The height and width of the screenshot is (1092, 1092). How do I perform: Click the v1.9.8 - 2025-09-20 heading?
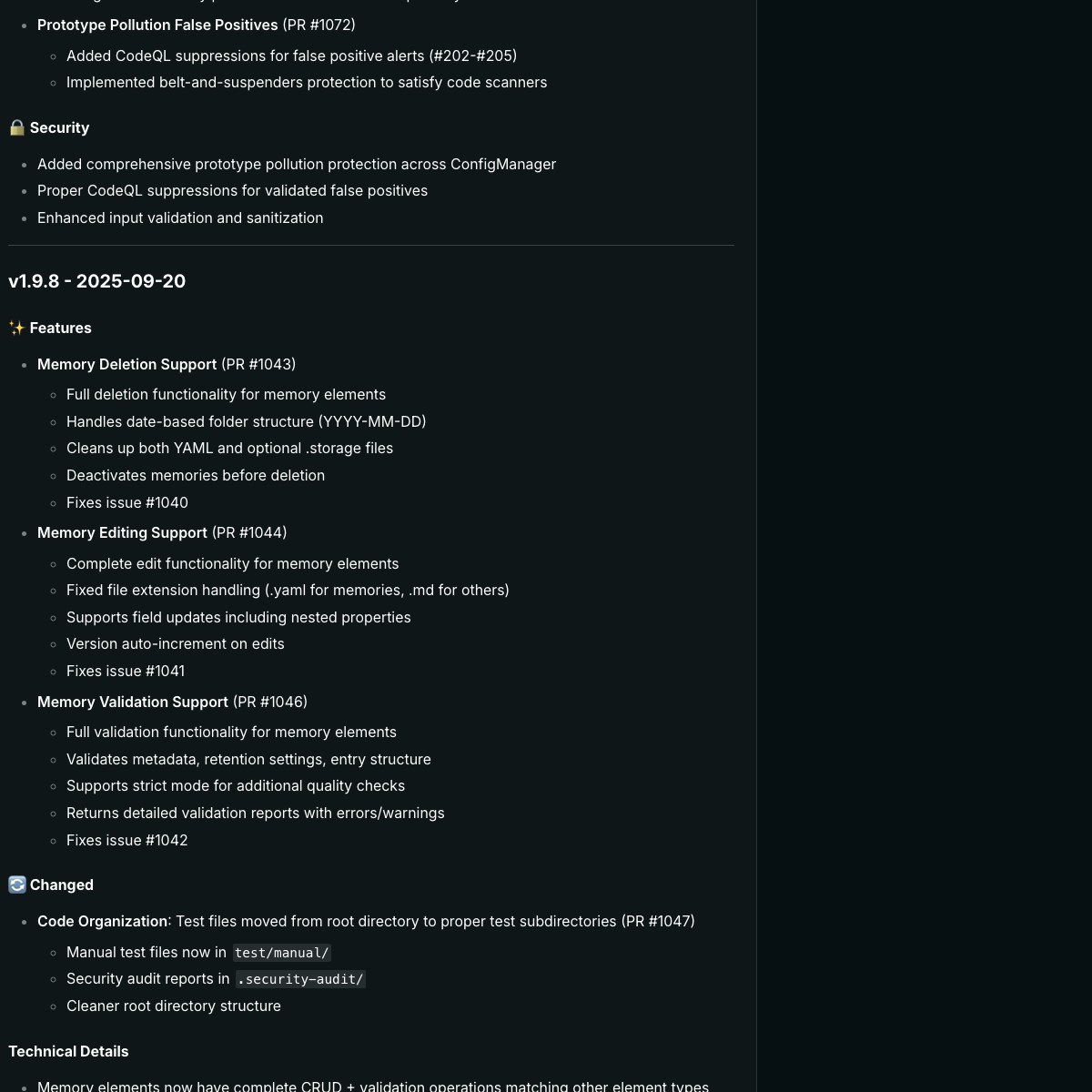click(97, 282)
